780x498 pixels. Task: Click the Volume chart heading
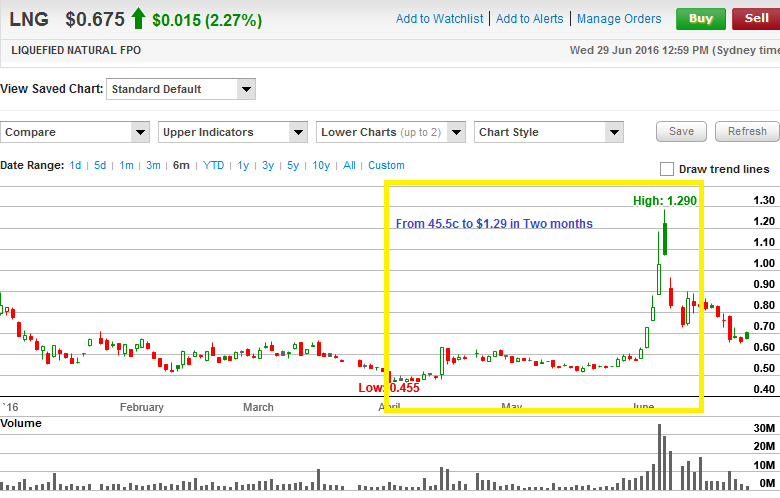21,423
